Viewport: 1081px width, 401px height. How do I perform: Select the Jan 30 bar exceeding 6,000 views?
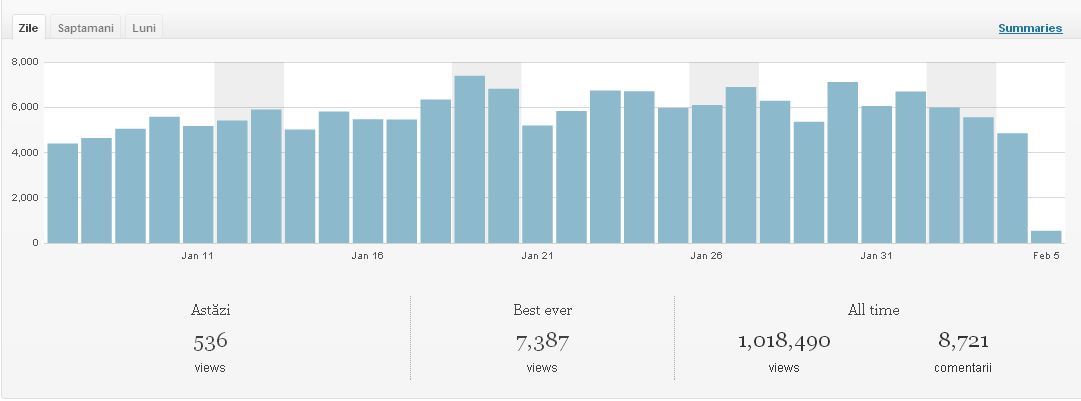pyautogui.click(x=842, y=163)
